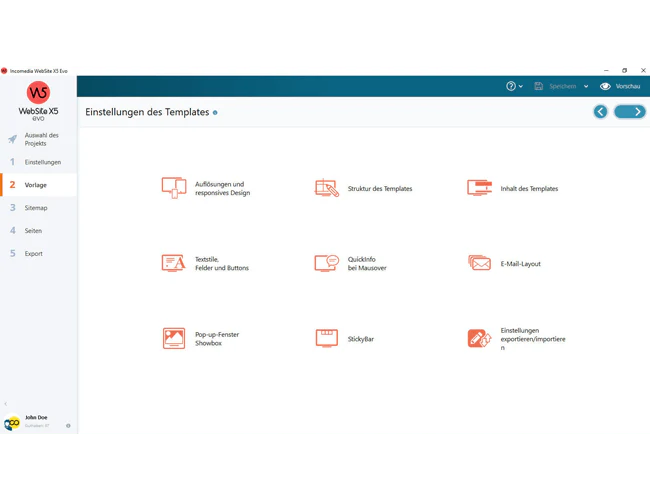Open the Pop-up-Fenster Showbox icon
The image size is (650, 500).
(x=174, y=338)
